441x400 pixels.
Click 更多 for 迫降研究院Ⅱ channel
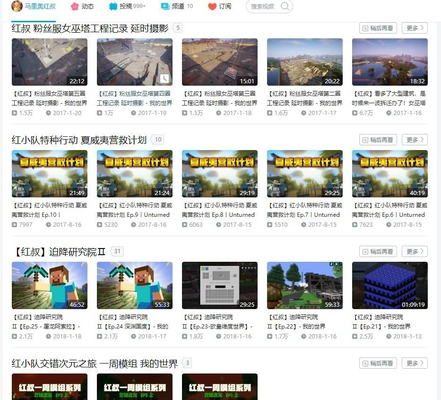click(x=415, y=251)
